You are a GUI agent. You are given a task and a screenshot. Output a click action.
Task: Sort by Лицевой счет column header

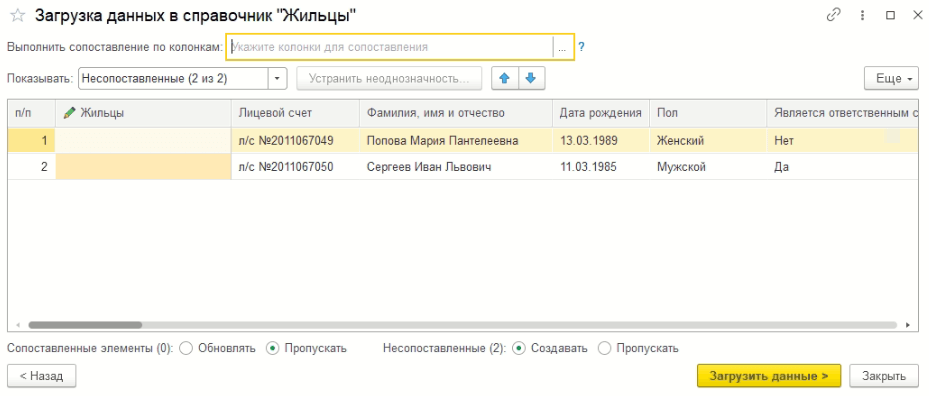pyautogui.click(x=295, y=113)
